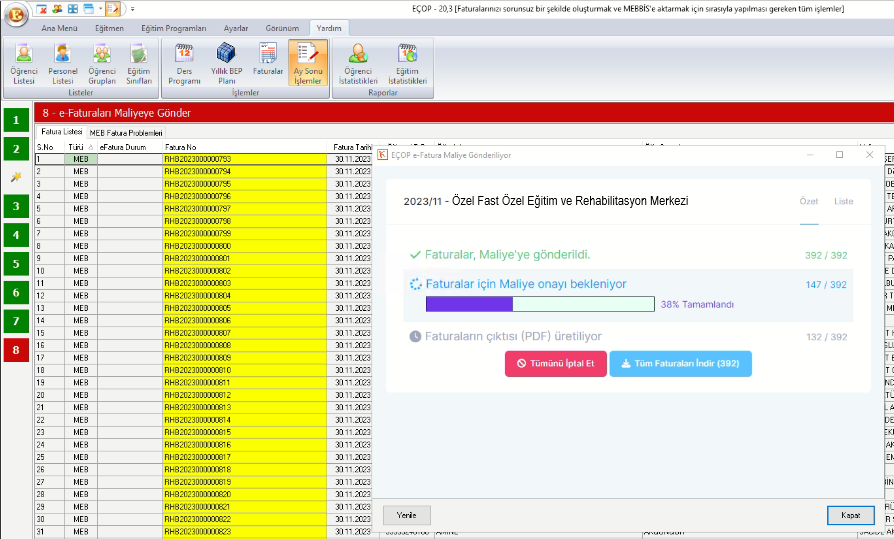Open the Customize Quick Access Toolbar arrow
The width and height of the screenshot is (894, 539).
click(132, 9)
